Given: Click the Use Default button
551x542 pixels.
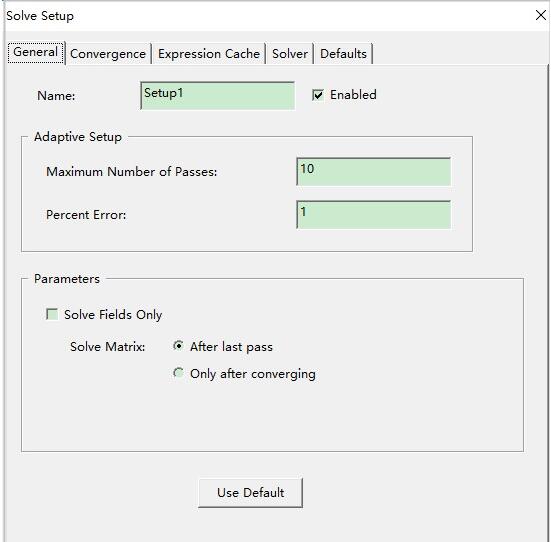Looking at the screenshot, I should (x=251, y=493).
